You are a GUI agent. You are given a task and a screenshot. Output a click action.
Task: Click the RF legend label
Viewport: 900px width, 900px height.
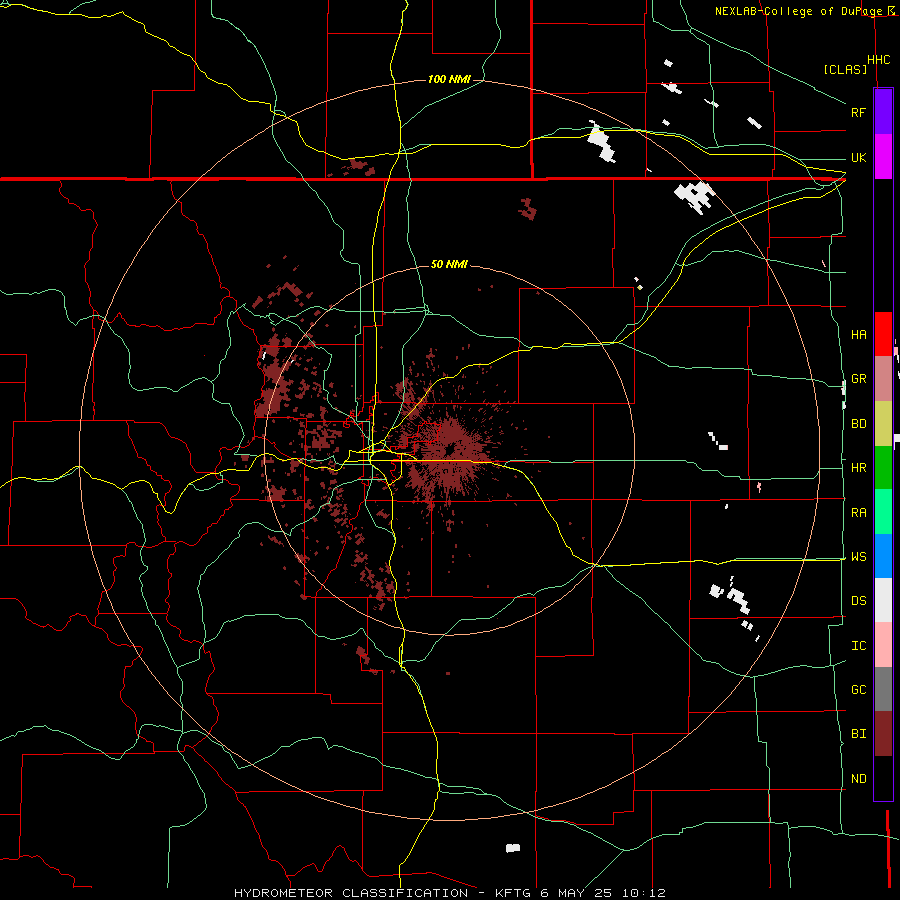858,112
